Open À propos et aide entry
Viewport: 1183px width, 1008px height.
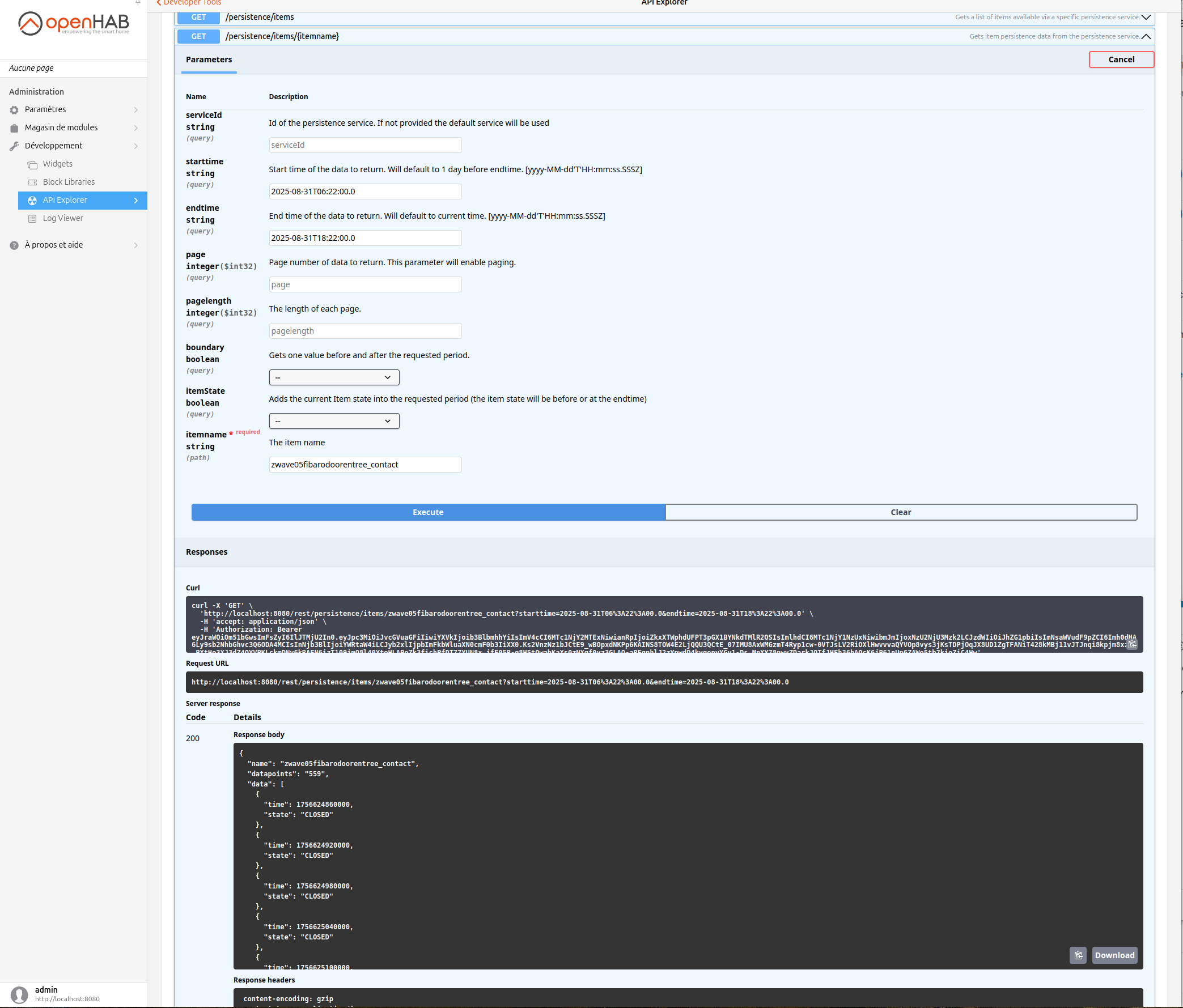tap(74, 245)
